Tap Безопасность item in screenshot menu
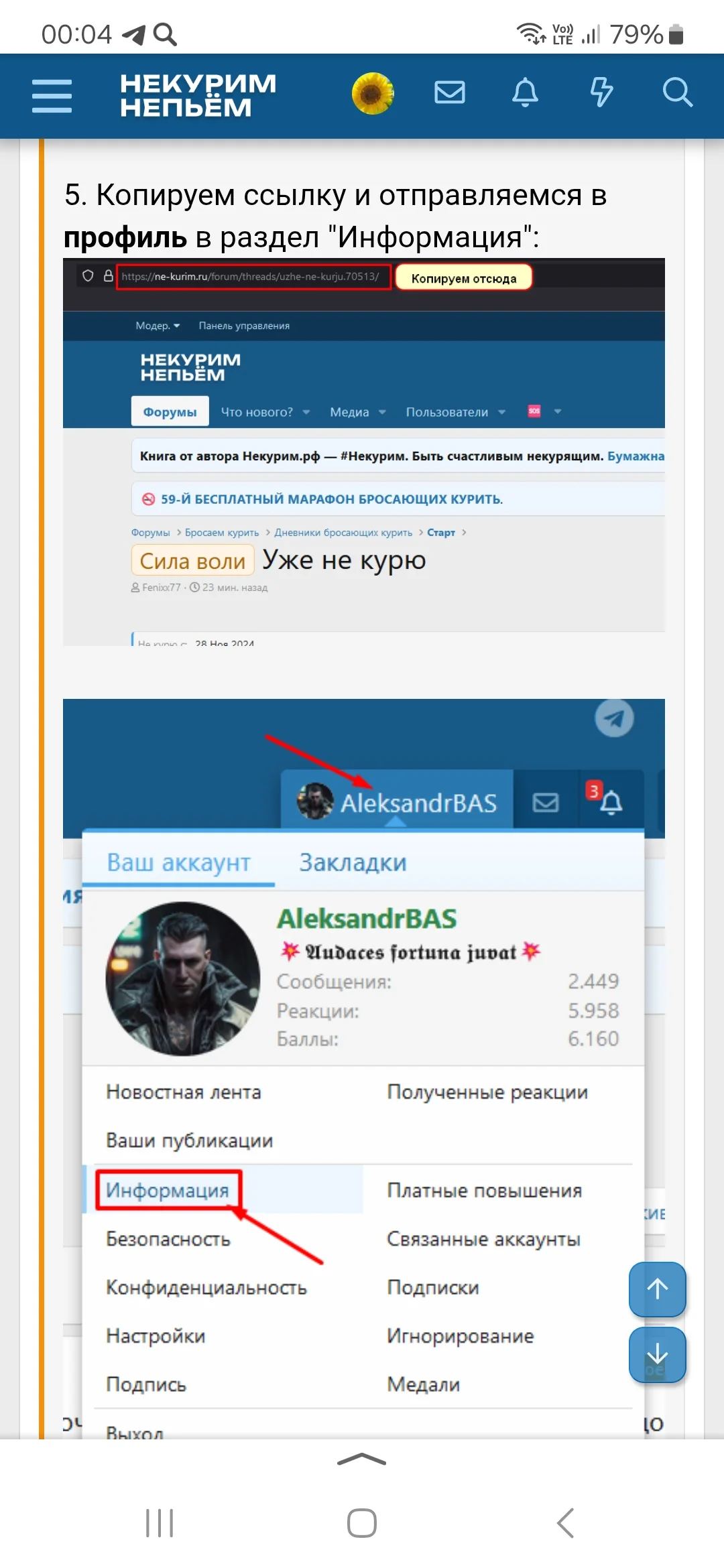This screenshot has width=724, height=1568. click(168, 1239)
